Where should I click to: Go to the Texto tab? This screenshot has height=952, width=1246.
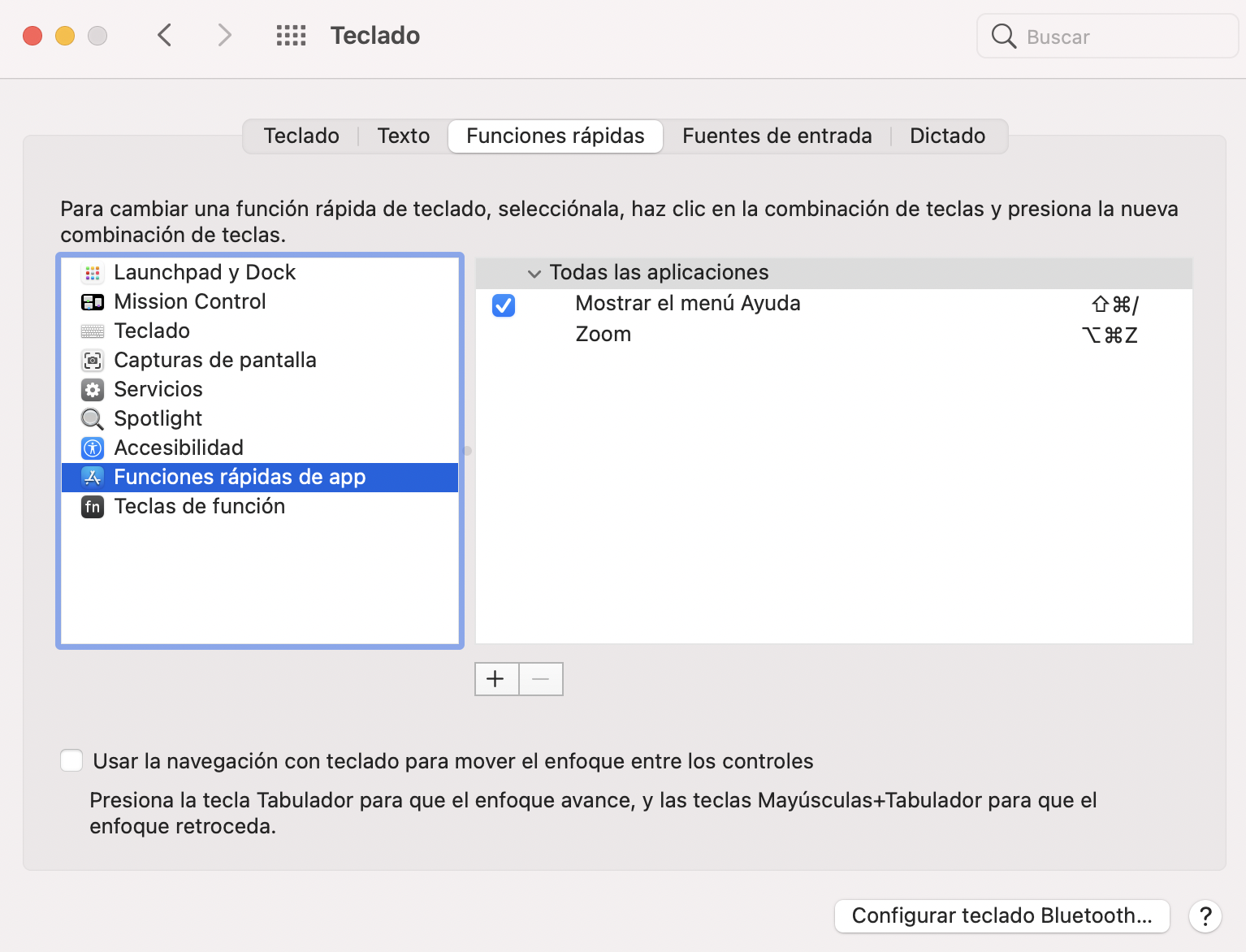point(403,136)
